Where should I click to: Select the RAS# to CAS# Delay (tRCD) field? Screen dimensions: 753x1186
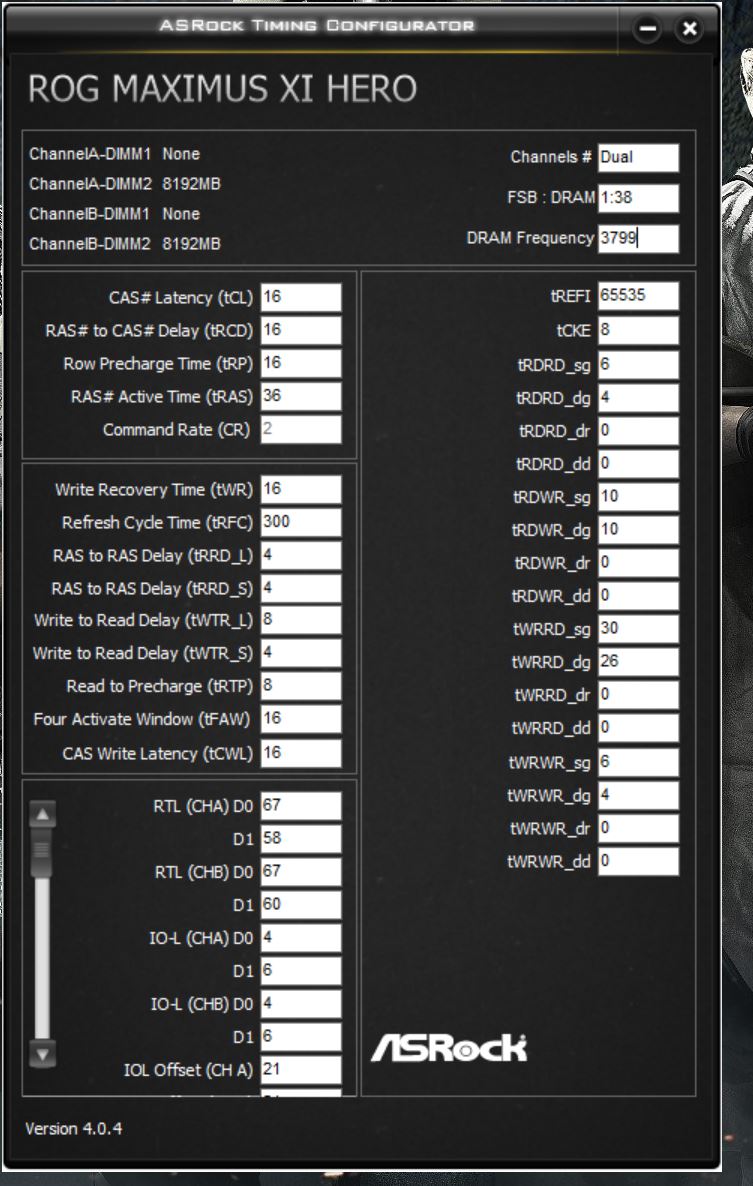pos(301,331)
